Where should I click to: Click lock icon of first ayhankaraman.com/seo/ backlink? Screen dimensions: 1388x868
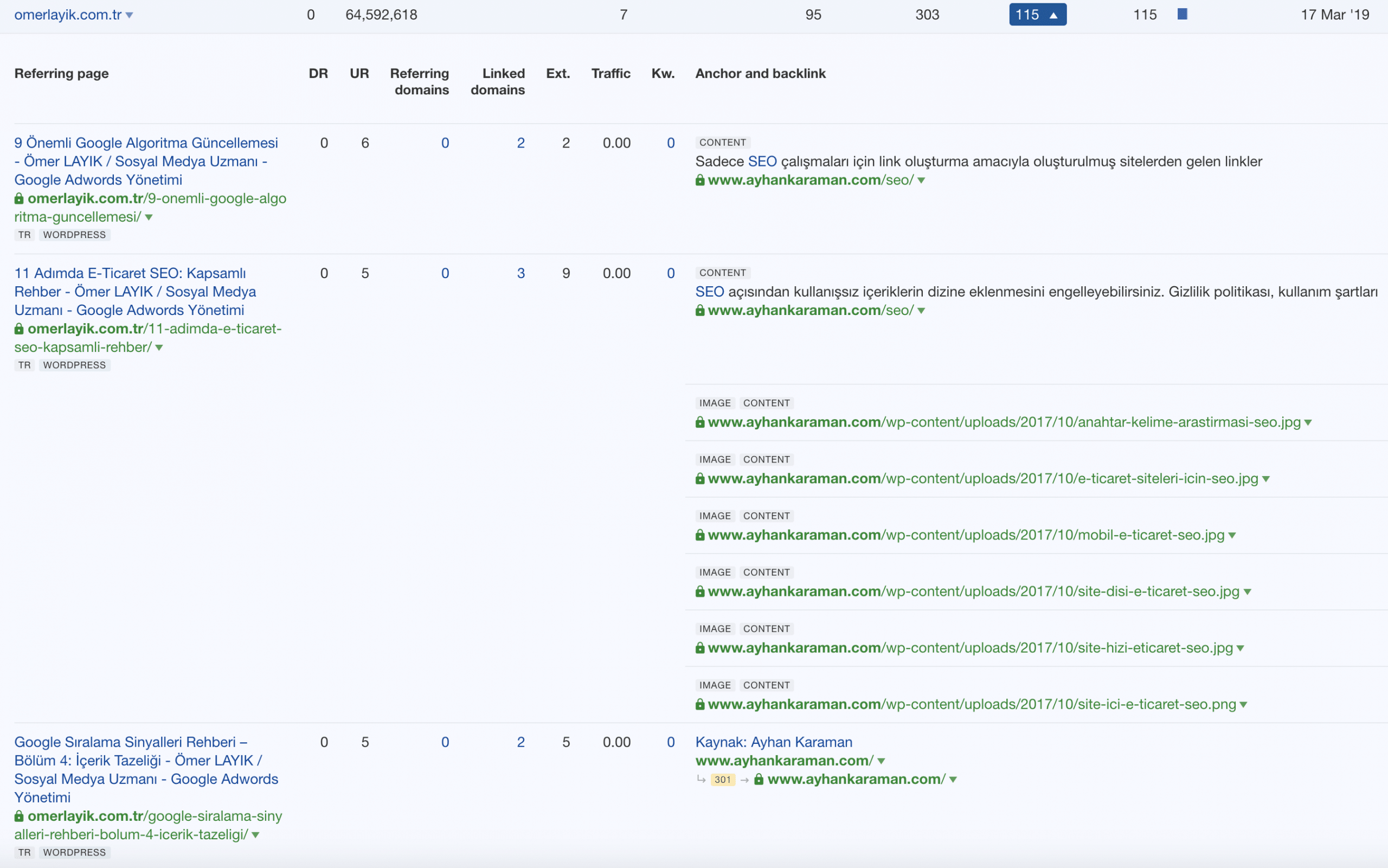(700, 180)
